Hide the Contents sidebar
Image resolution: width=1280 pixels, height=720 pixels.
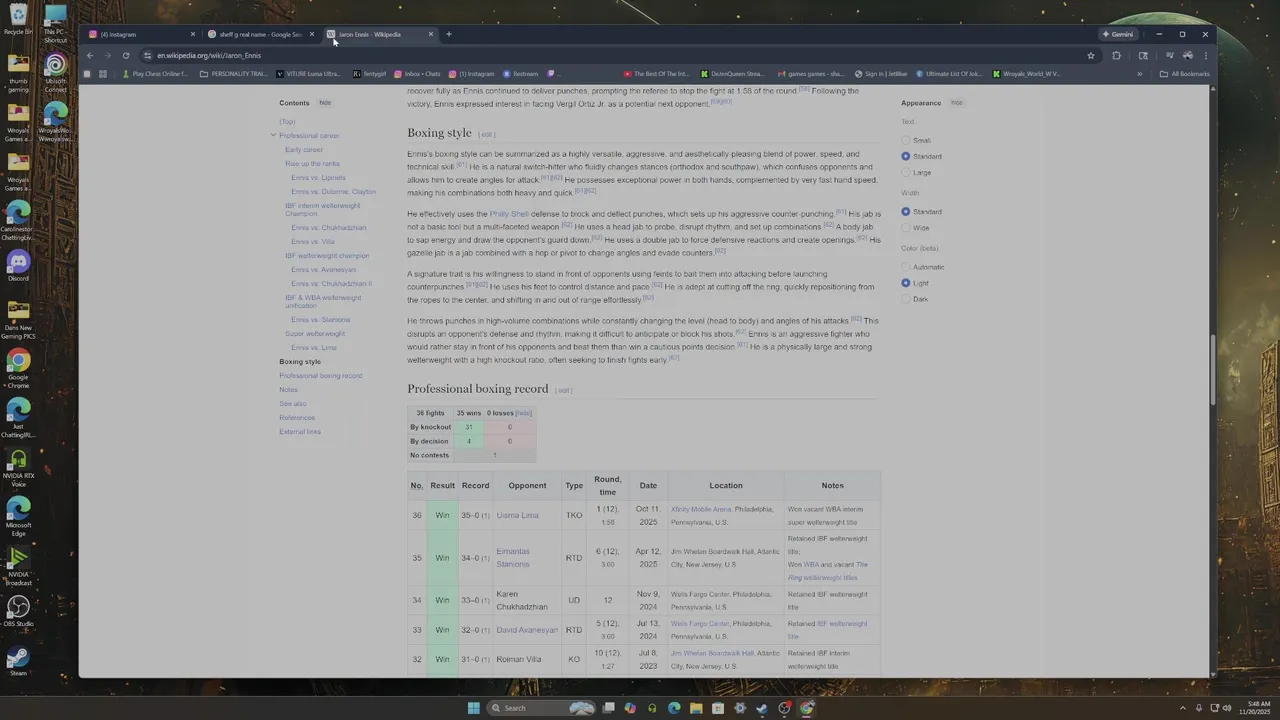tap(325, 102)
